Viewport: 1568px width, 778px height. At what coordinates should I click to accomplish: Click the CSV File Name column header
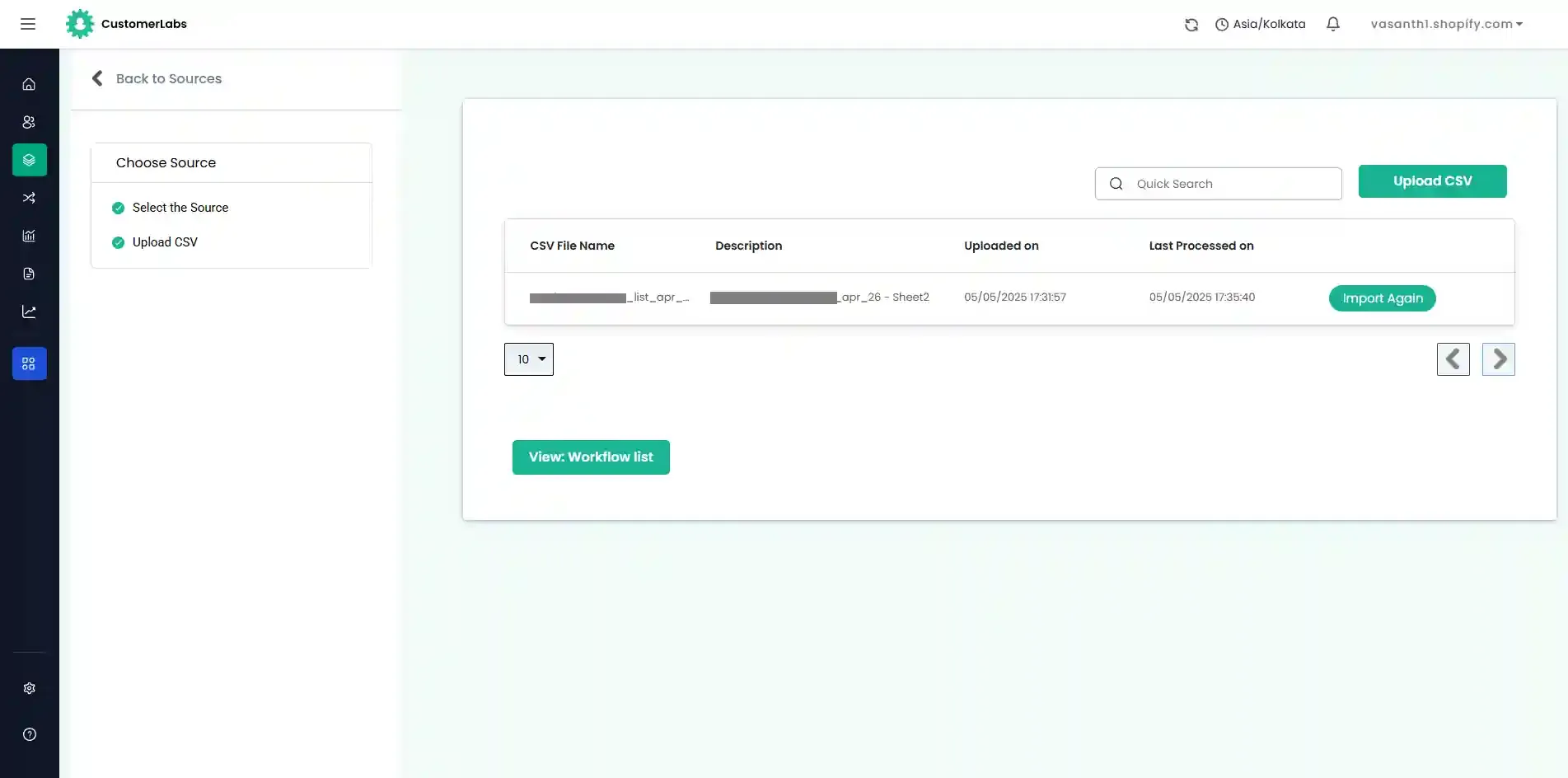[572, 246]
